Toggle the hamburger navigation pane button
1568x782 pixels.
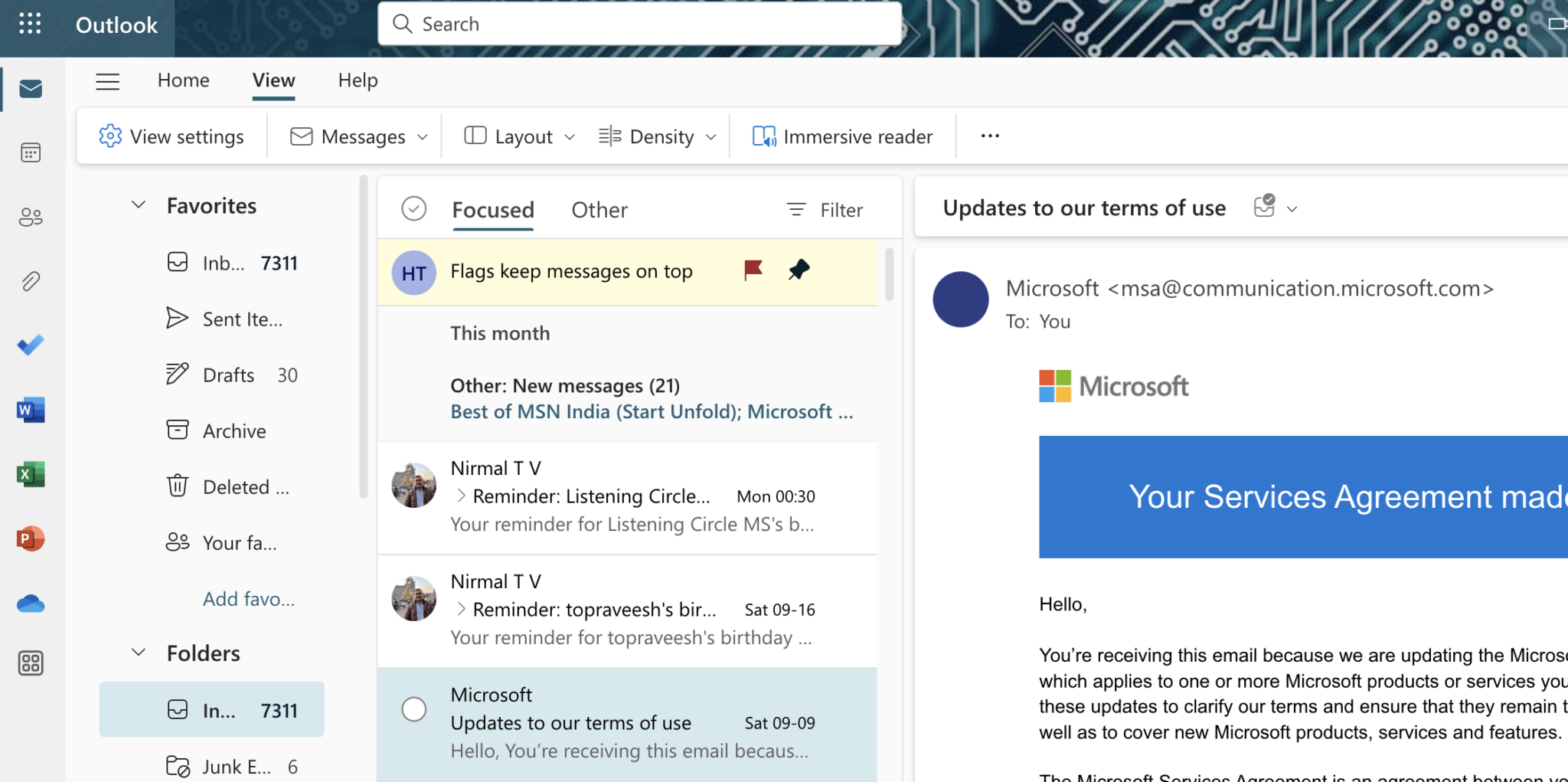pos(108,81)
